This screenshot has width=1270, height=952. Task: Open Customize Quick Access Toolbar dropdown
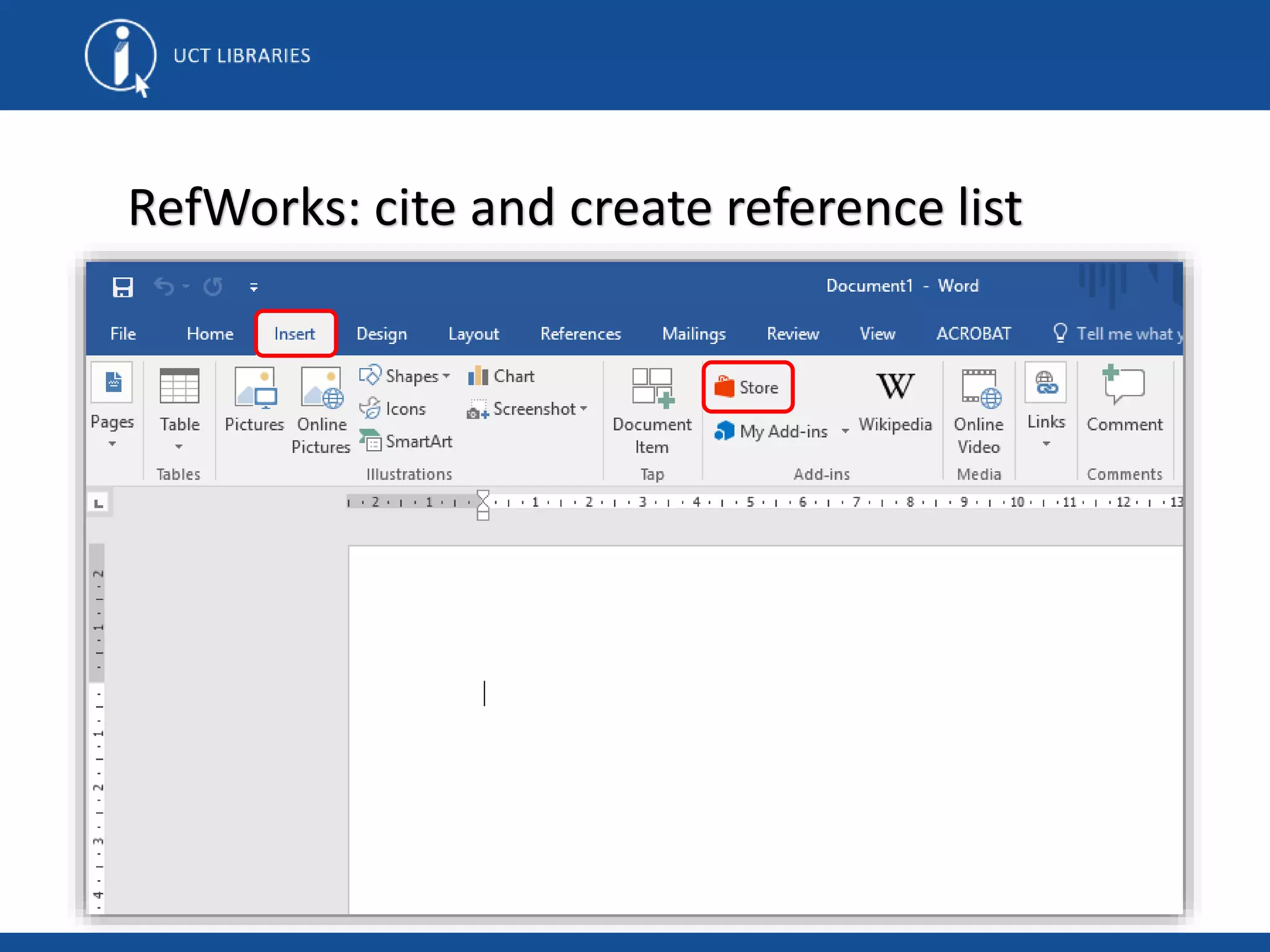point(254,287)
